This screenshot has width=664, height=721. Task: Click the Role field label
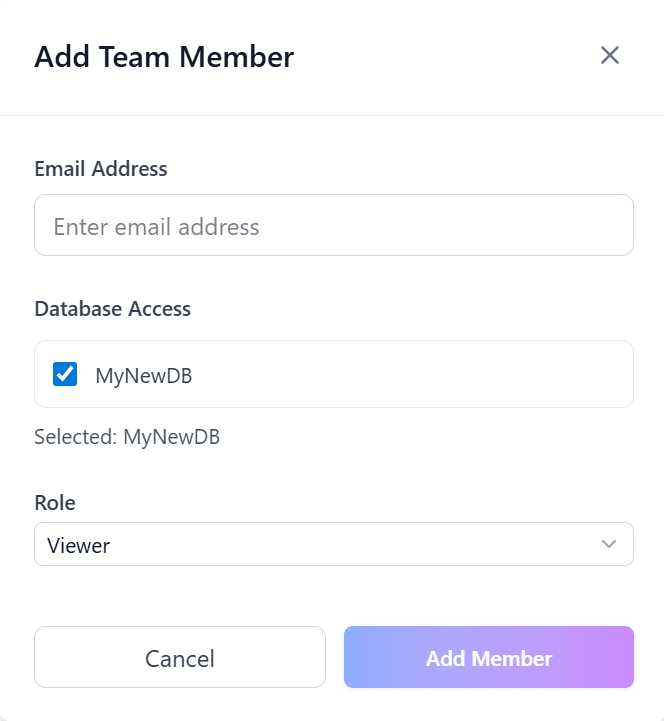[x=55, y=502]
